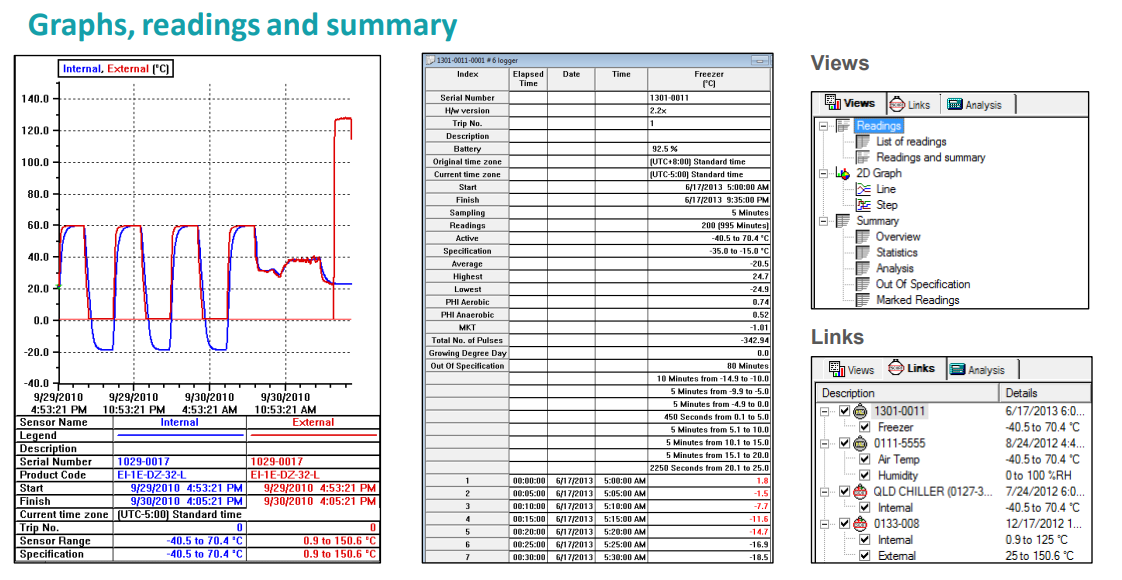Image resolution: width=1122 pixels, height=580 pixels.
Task: Collapse the Readings tree node
Action: point(824,126)
